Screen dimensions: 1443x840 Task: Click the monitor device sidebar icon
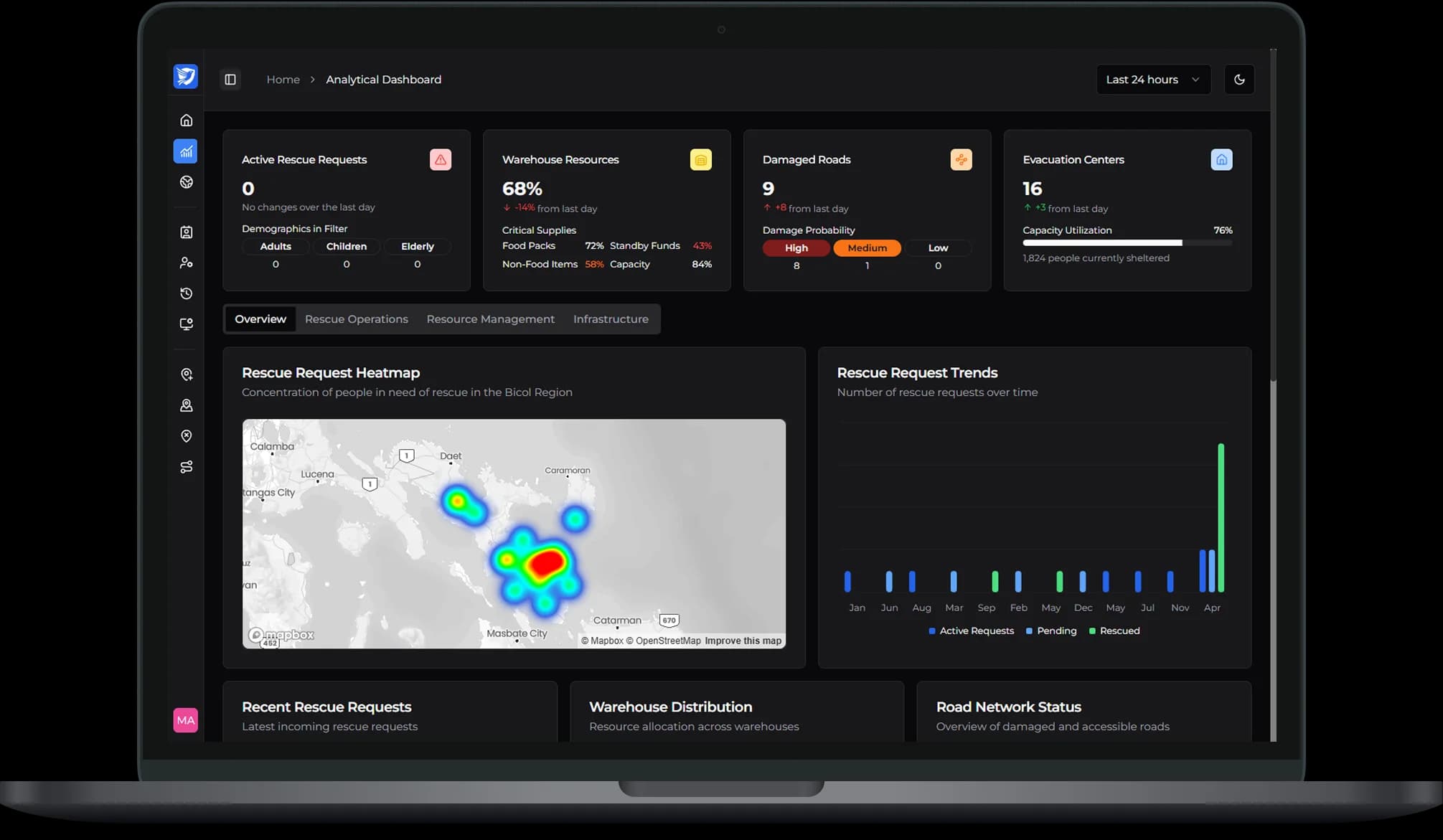[186, 324]
